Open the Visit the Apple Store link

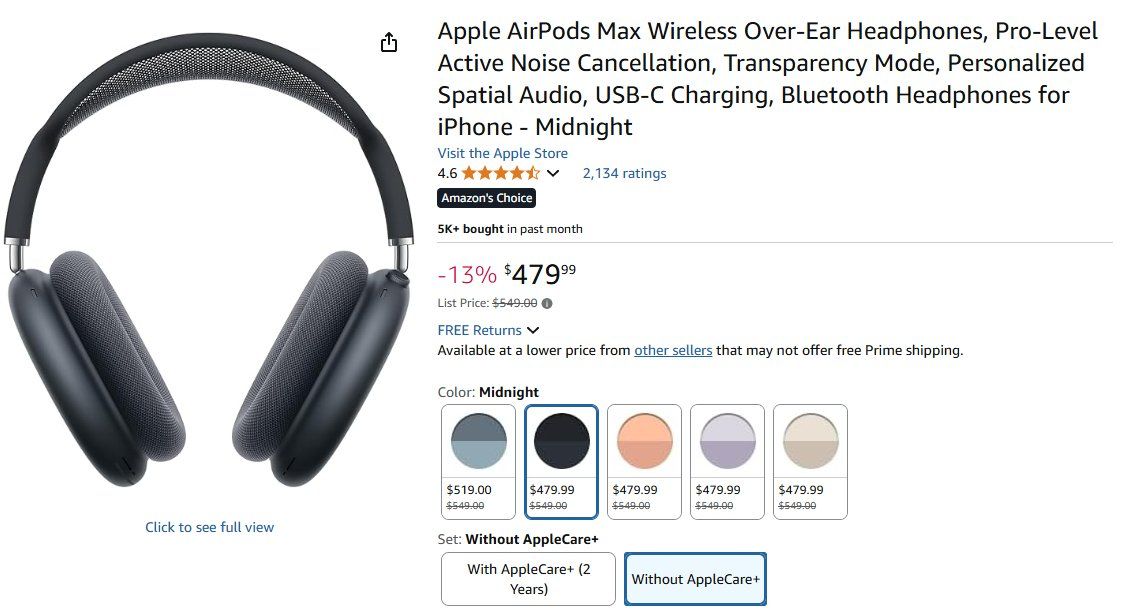(x=503, y=153)
